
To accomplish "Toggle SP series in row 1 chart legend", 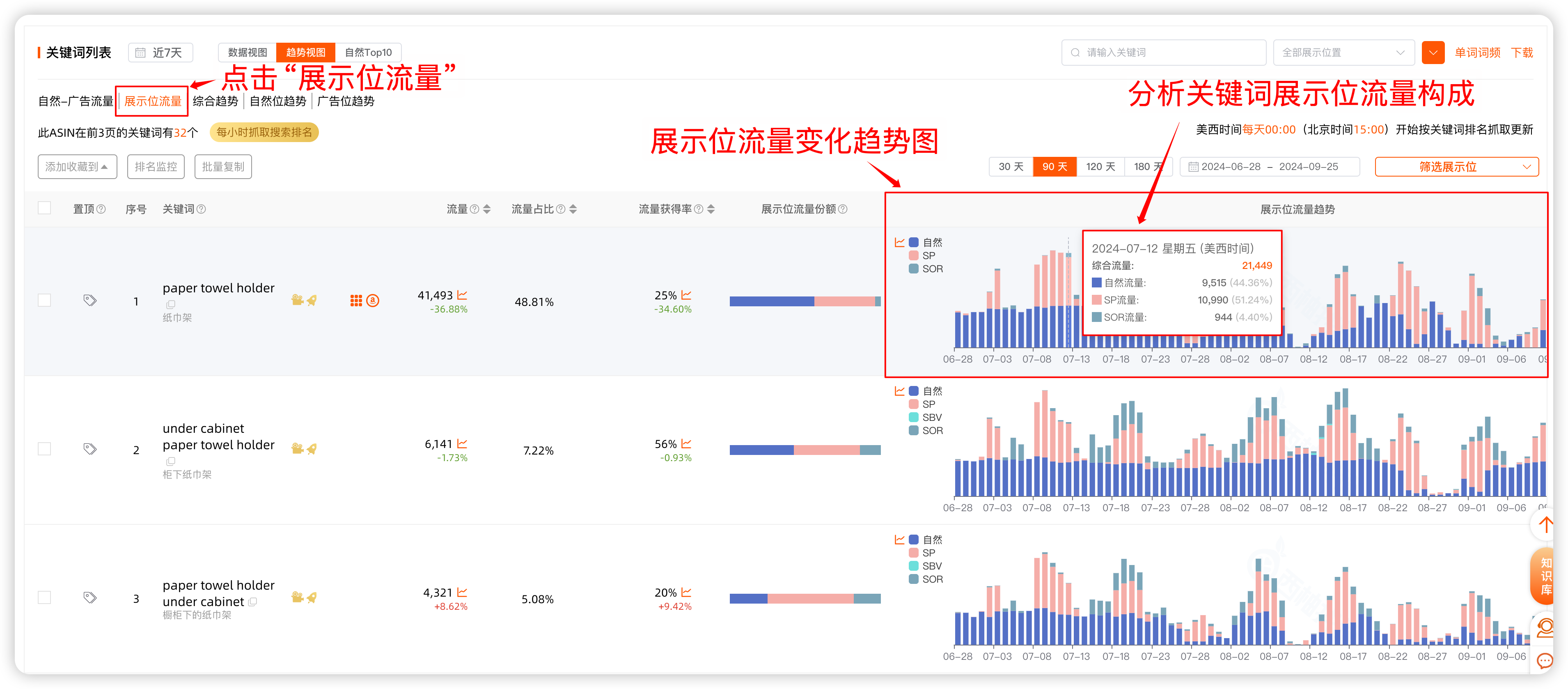I will (922, 256).
